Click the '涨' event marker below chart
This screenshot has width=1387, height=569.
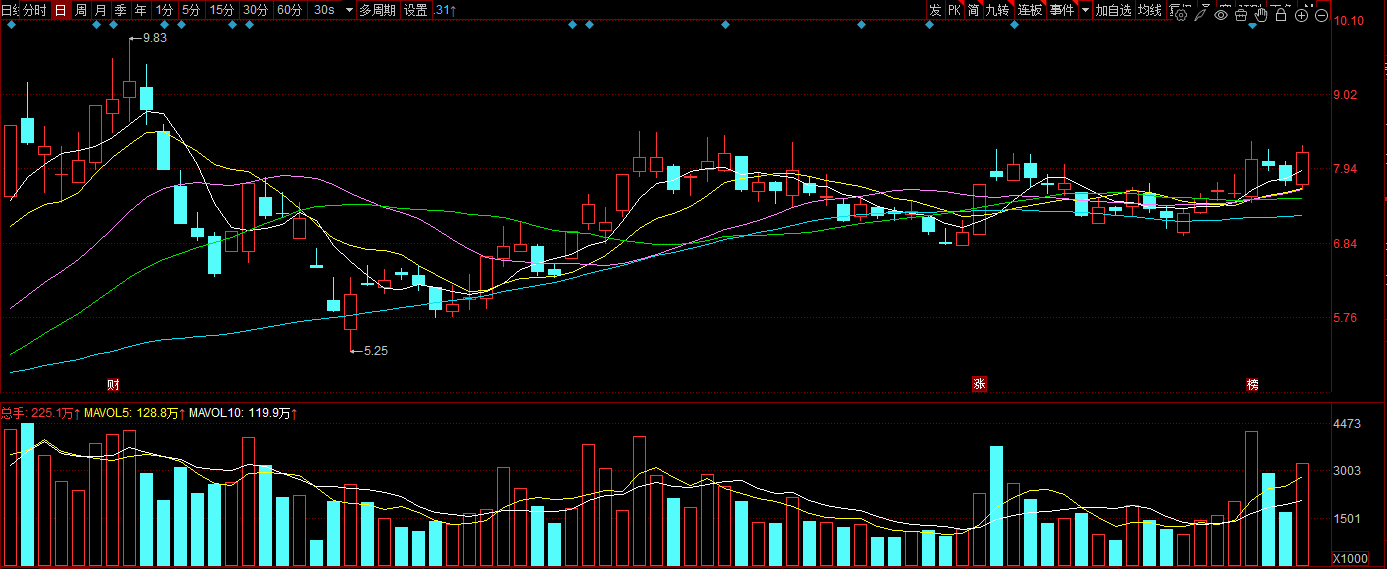(x=979, y=384)
